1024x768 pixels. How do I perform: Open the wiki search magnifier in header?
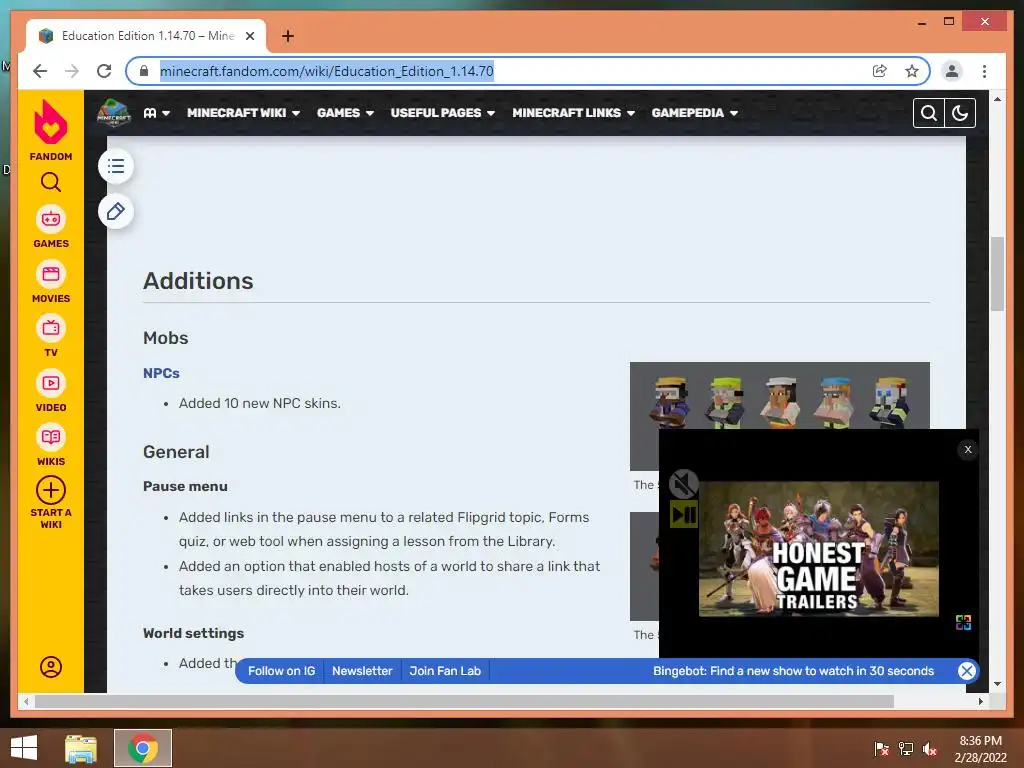point(929,113)
